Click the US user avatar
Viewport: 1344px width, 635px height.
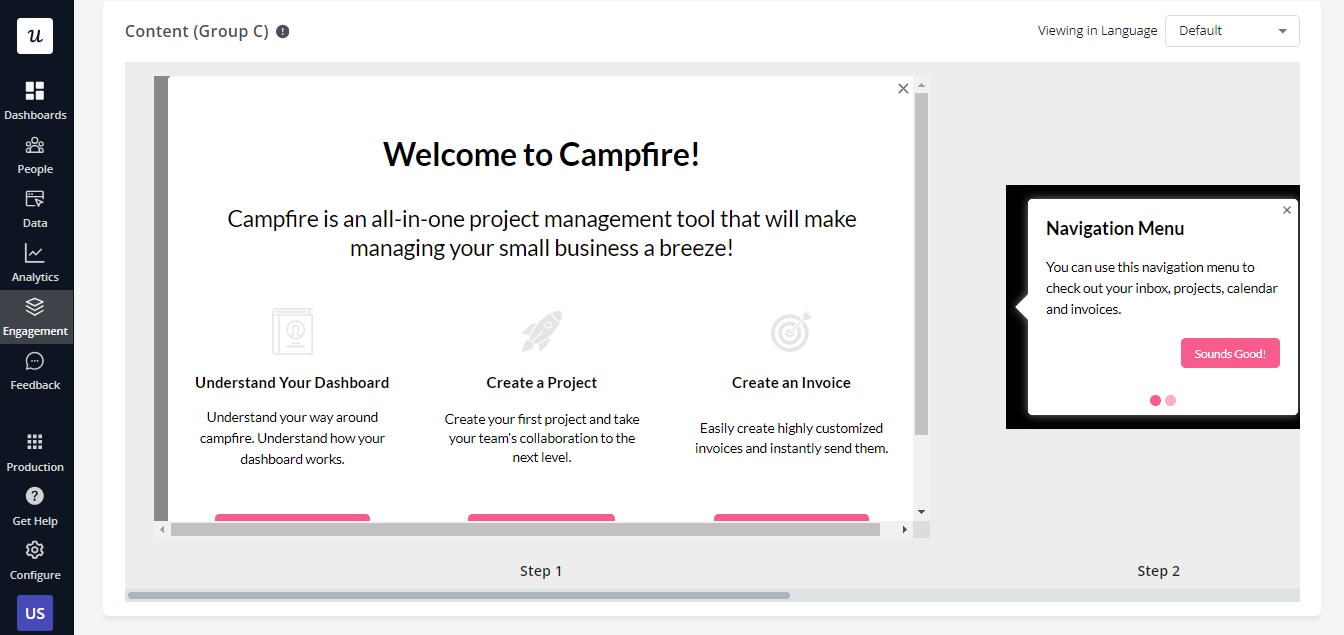[35, 613]
